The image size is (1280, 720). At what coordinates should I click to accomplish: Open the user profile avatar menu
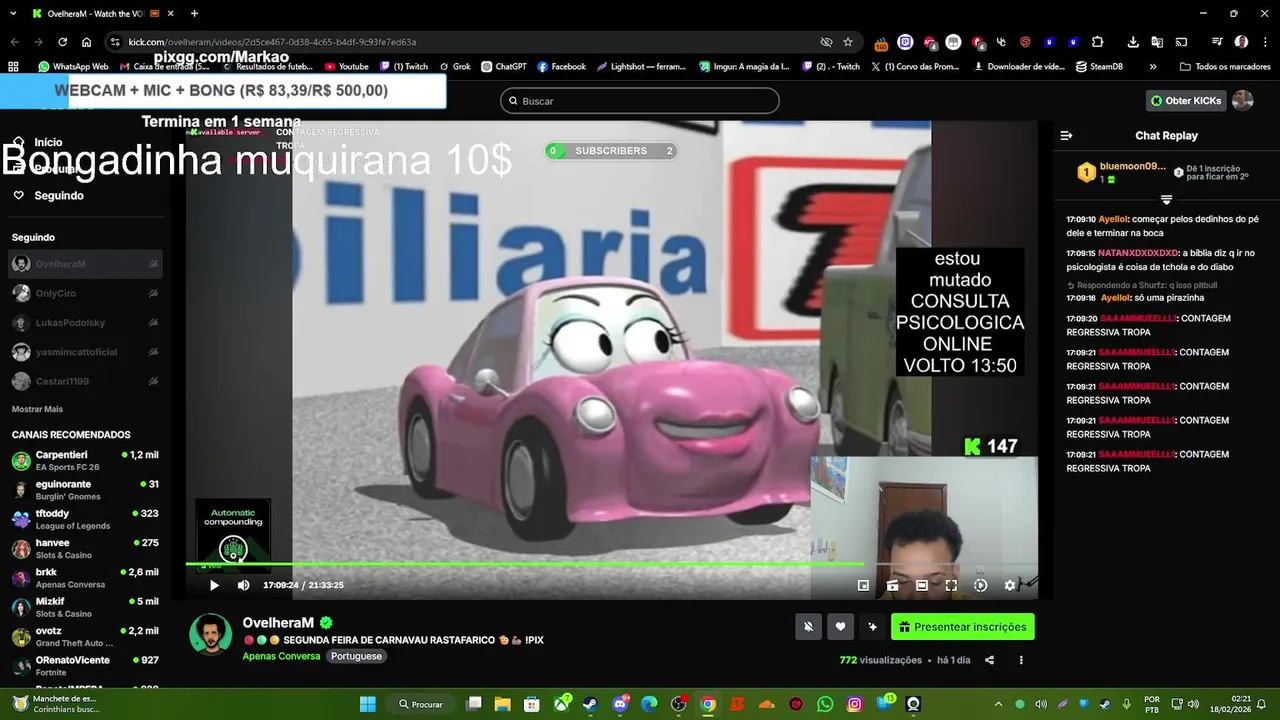pos(1242,101)
